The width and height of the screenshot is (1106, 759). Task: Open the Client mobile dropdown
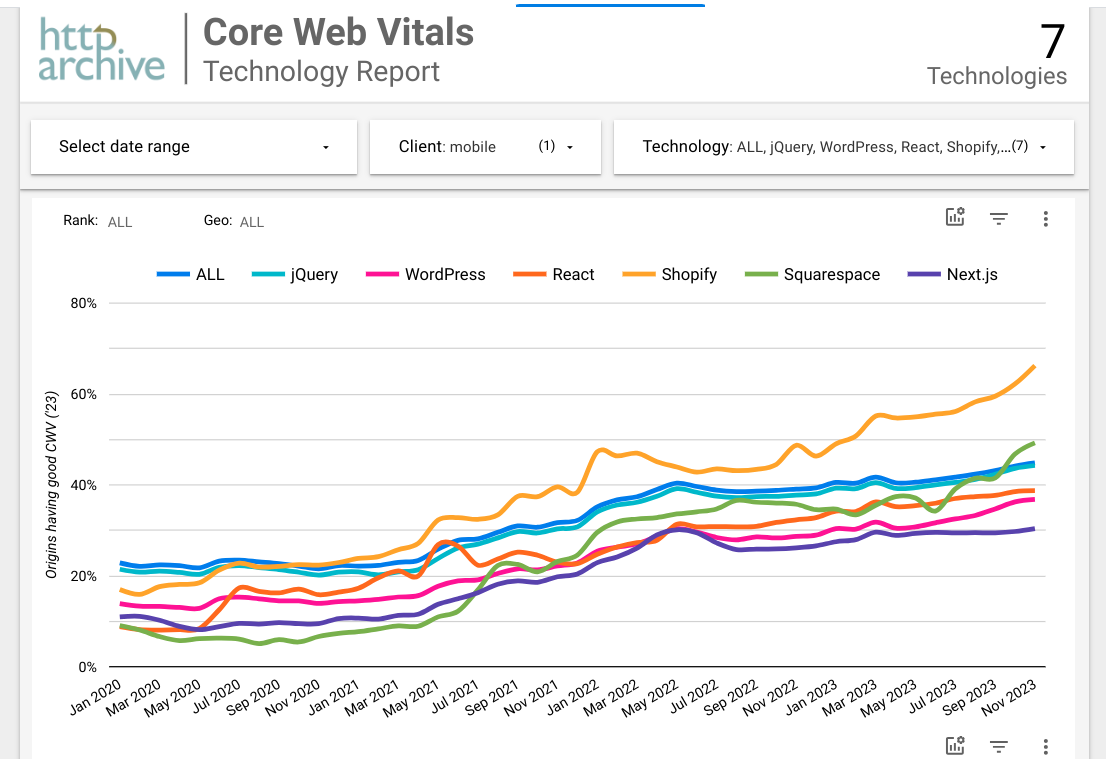(x=485, y=147)
